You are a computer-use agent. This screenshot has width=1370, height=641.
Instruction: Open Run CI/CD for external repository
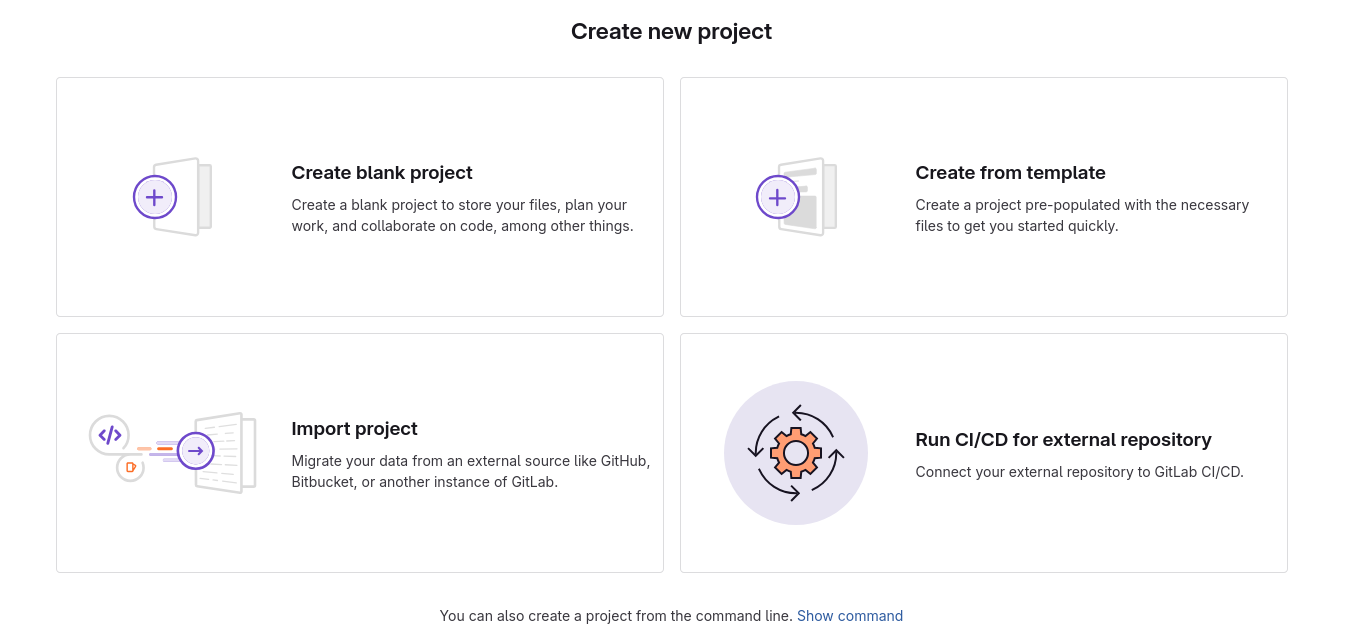[983, 452]
